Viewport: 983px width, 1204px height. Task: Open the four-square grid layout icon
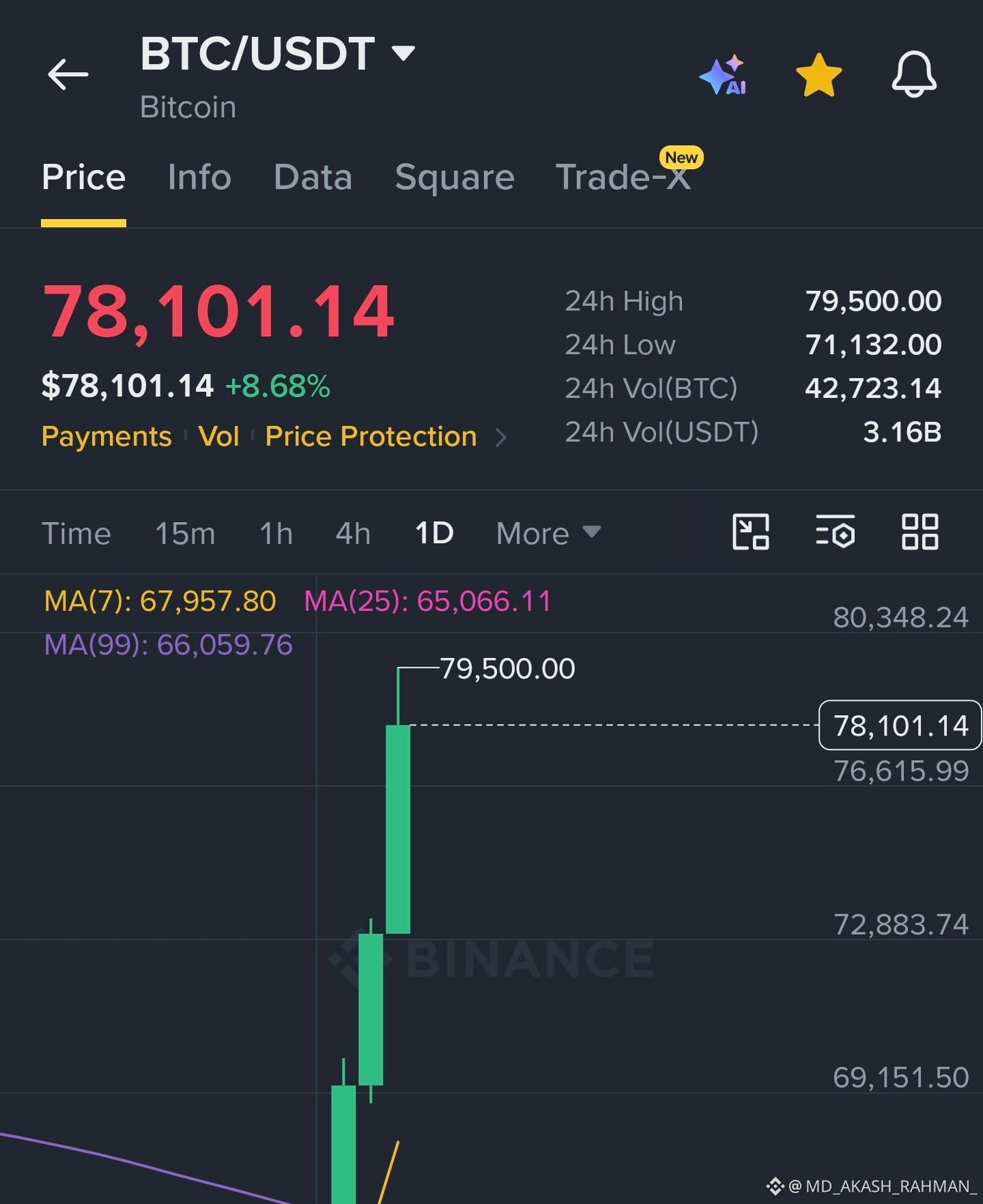coord(920,532)
